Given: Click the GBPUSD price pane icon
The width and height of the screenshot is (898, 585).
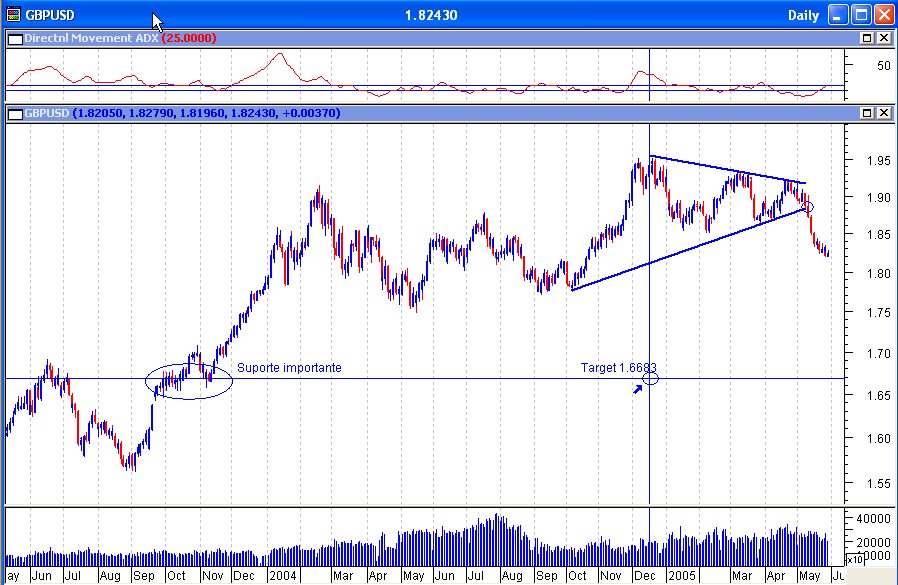Looking at the screenshot, I should click(x=14, y=113).
